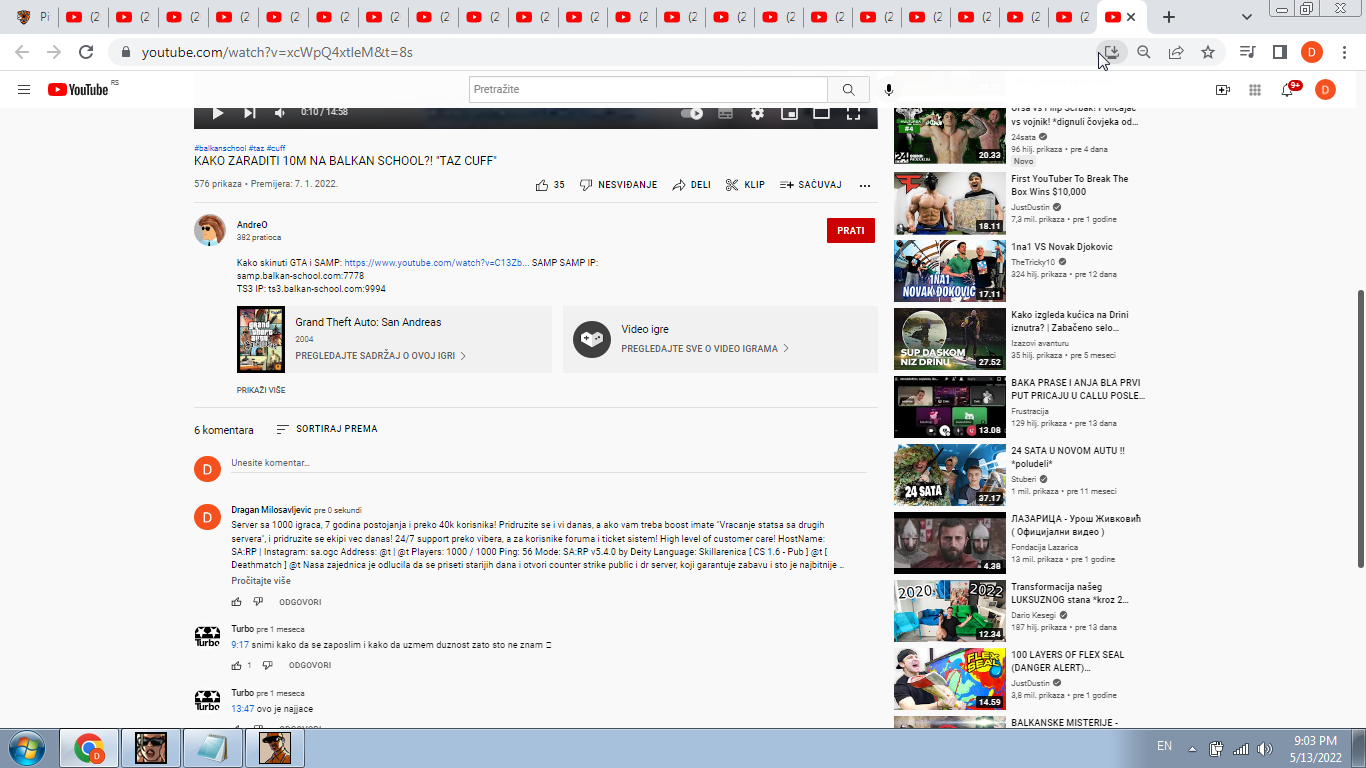Submit search with the magnifier button
The height and width of the screenshot is (768, 1366).
(848, 90)
